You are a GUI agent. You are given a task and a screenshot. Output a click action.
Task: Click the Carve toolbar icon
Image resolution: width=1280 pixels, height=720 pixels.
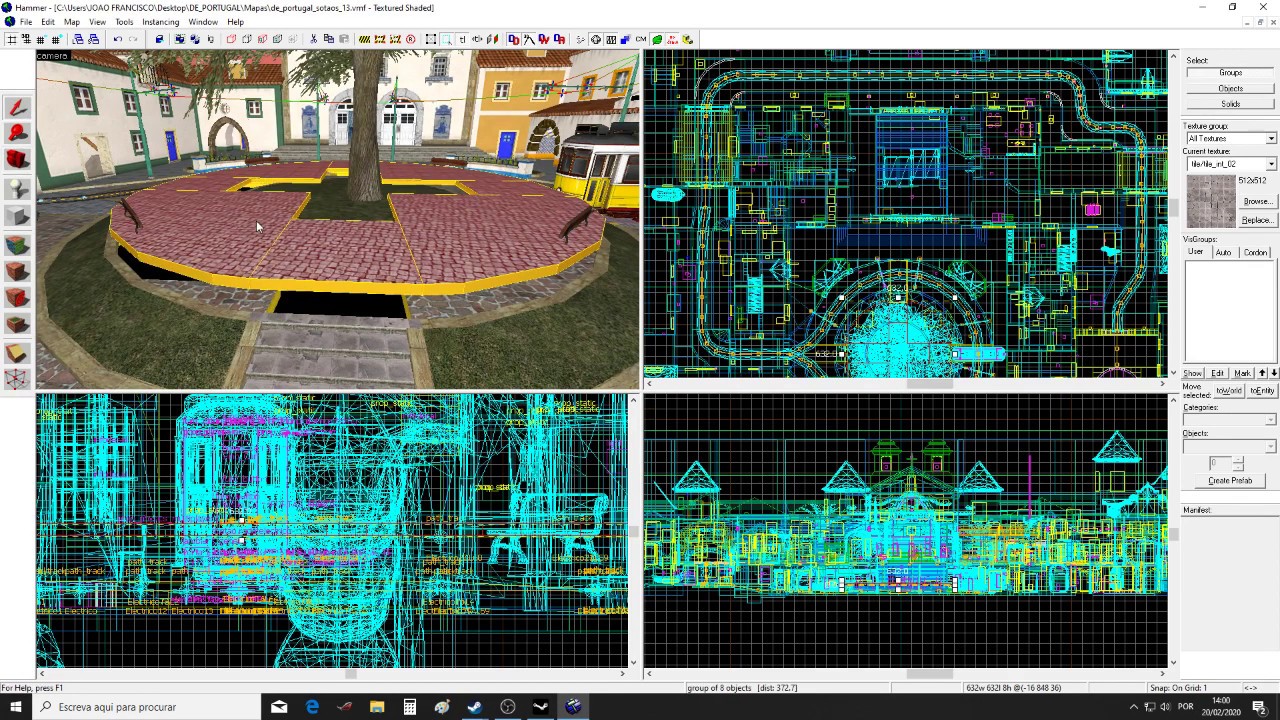click(159, 40)
